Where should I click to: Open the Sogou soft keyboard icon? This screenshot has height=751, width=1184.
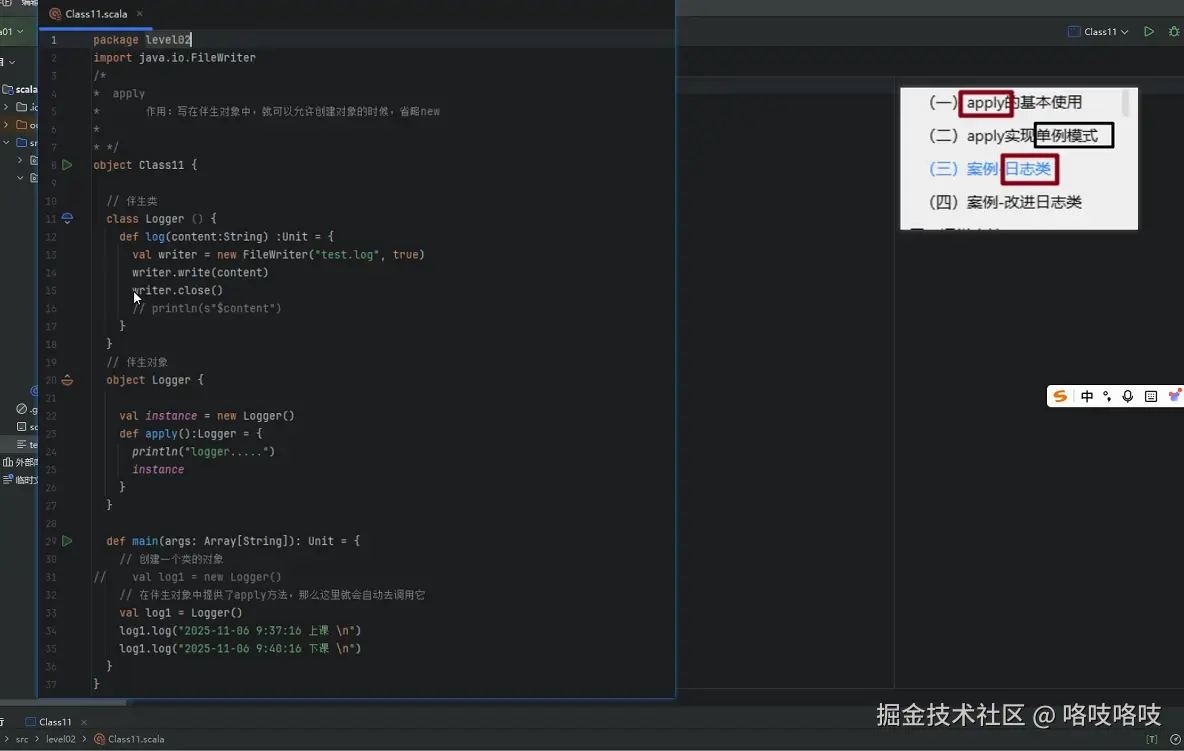pos(1151,396)
